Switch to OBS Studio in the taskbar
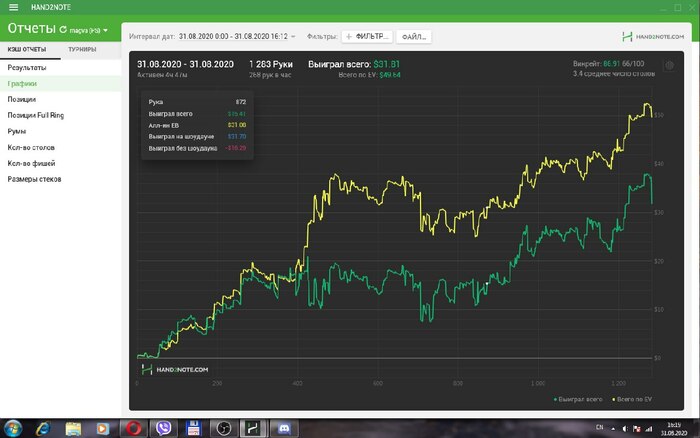Screen dimensions: 700x438 [x=224, y=429]
